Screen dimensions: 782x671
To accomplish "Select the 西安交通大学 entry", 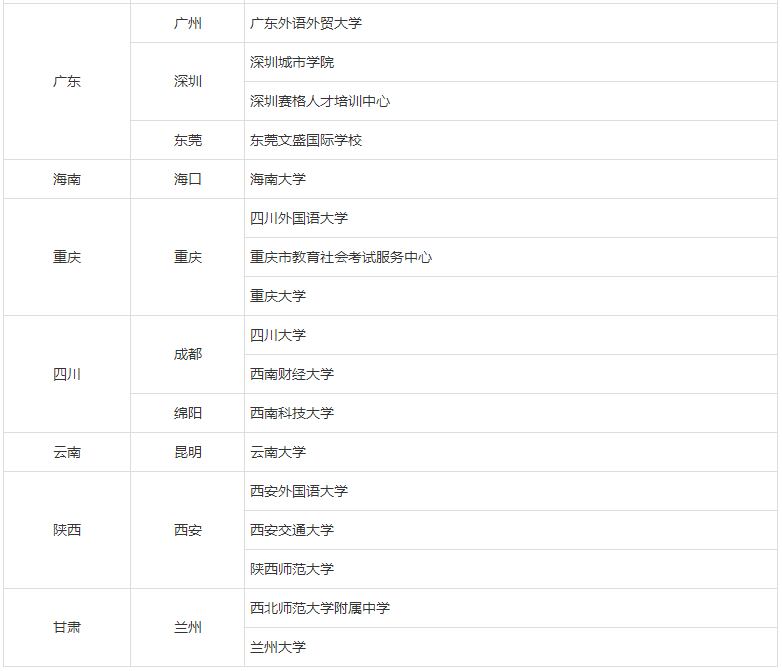I will pos(511,530).
